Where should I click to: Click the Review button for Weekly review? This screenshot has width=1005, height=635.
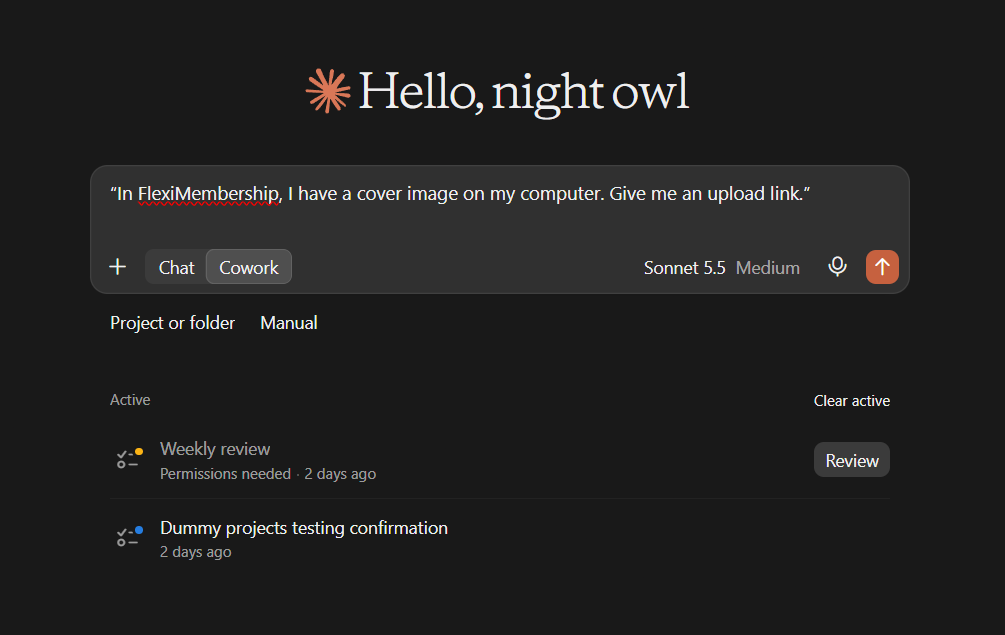pos(851,460)
